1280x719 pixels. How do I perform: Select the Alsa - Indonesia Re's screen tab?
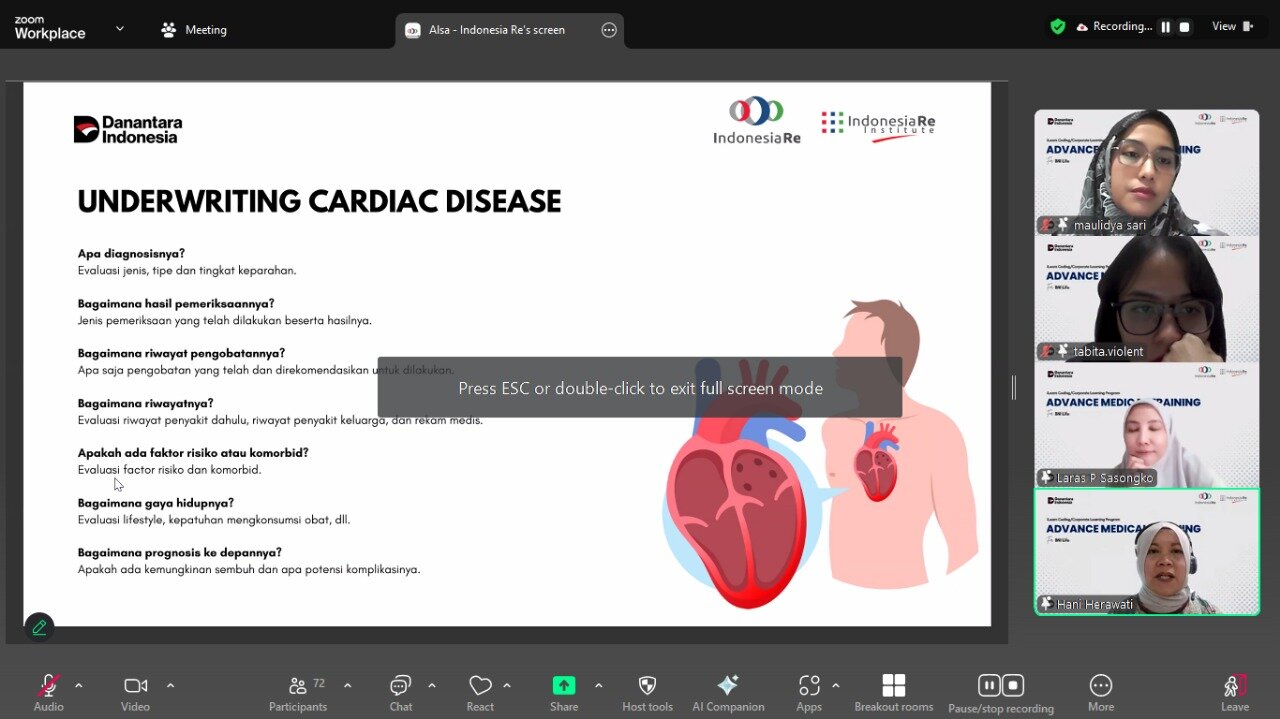tap(496, 30)
